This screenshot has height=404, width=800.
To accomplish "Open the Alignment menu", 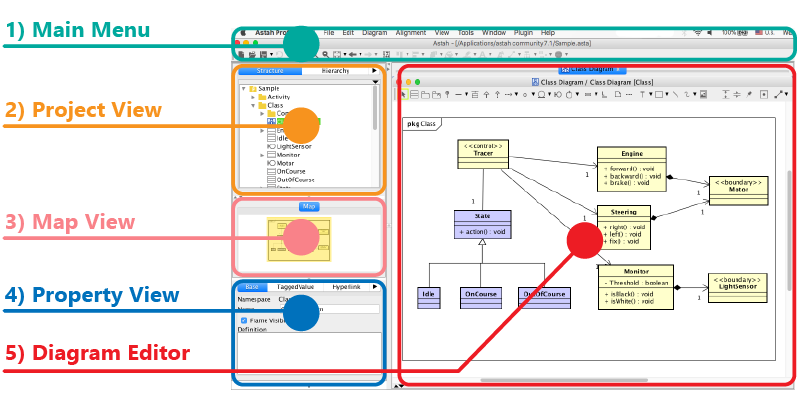I will click(x=411, y=33).
